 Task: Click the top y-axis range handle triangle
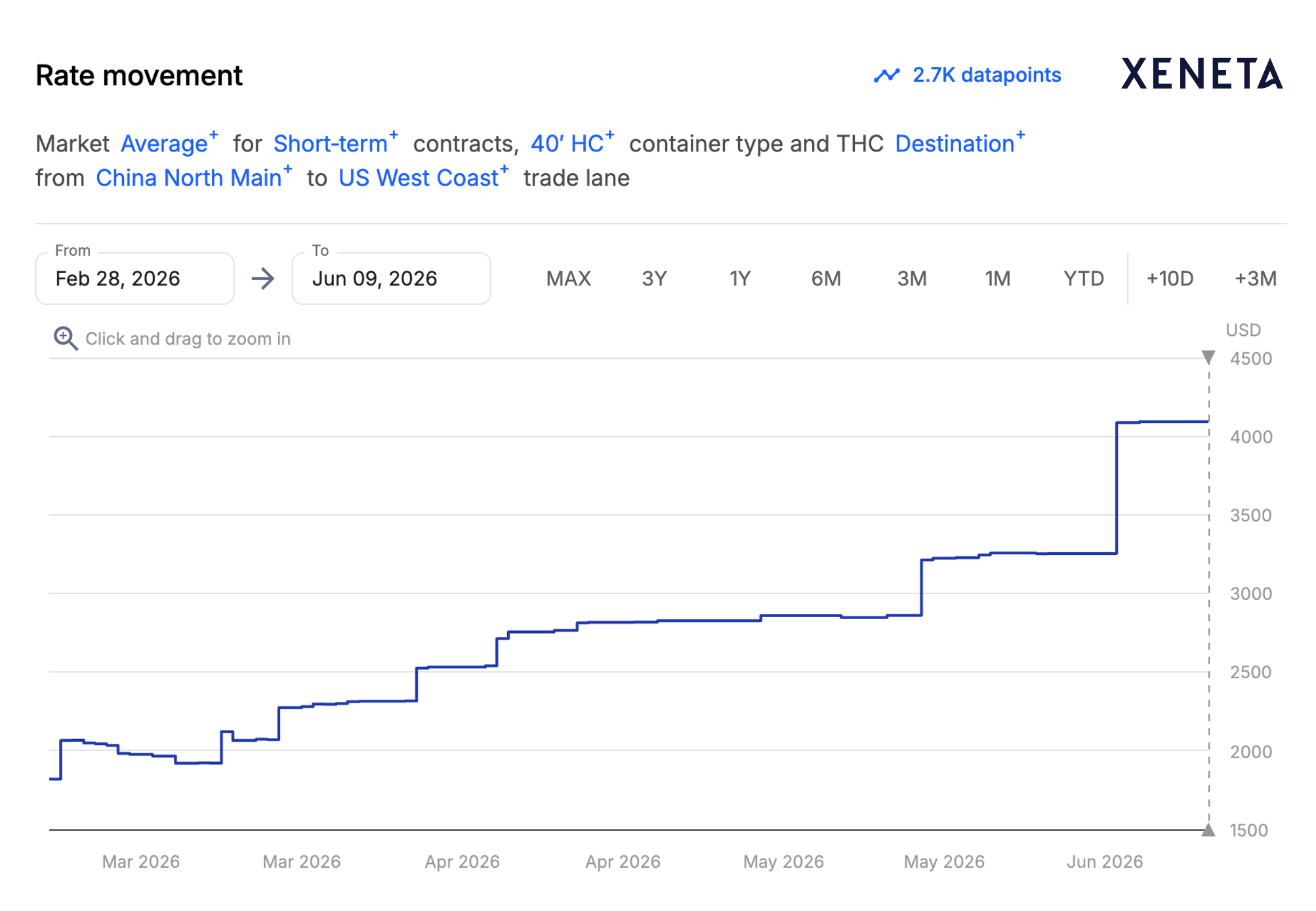[x=1208, y=357]
